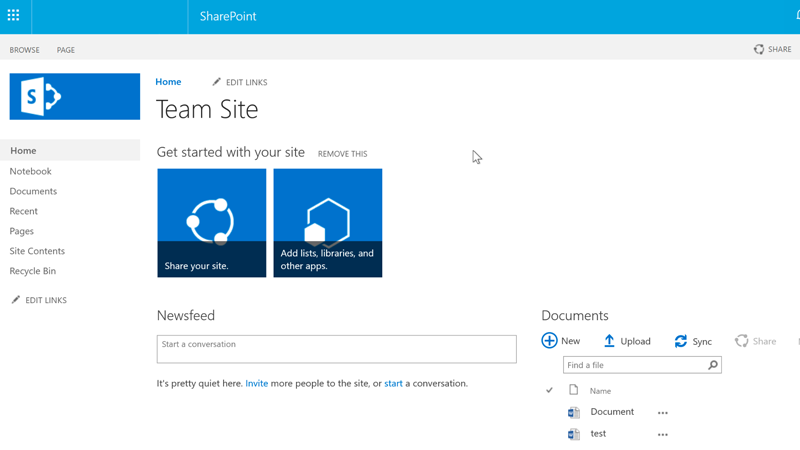Open the ellipsis menu for test
The height and width of the screenshot is (450, 800).
(x=662, y=435)
